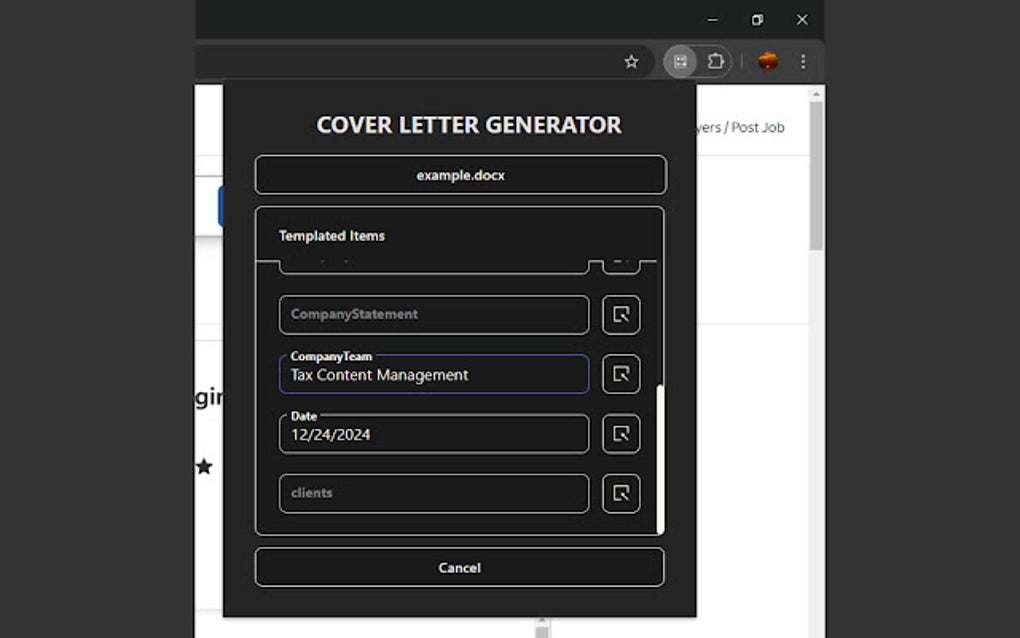Click the clients placeholder input
1020x638 pixels.
tap(433, 493)
